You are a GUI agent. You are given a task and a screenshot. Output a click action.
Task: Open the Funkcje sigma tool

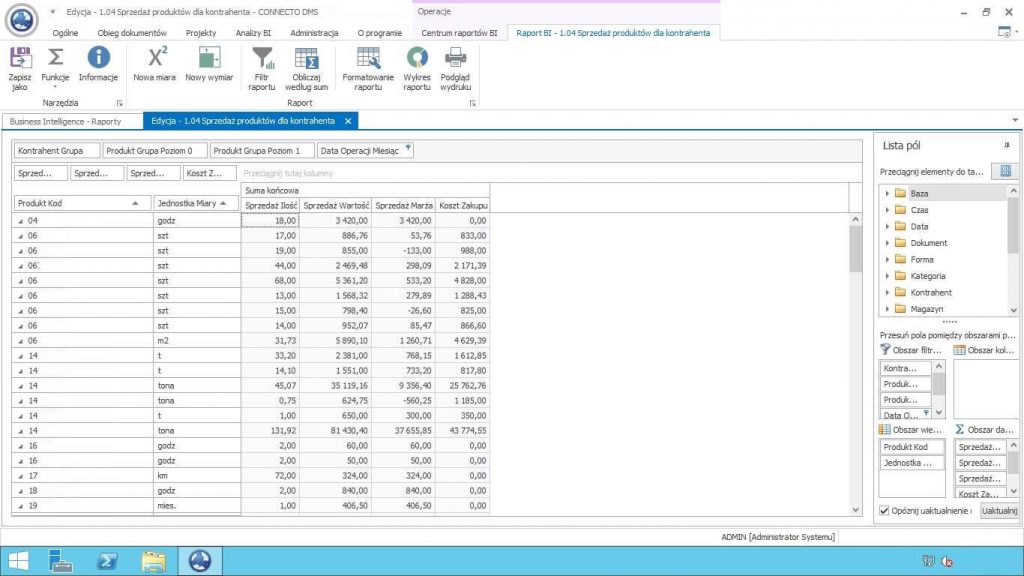[55, 68]
